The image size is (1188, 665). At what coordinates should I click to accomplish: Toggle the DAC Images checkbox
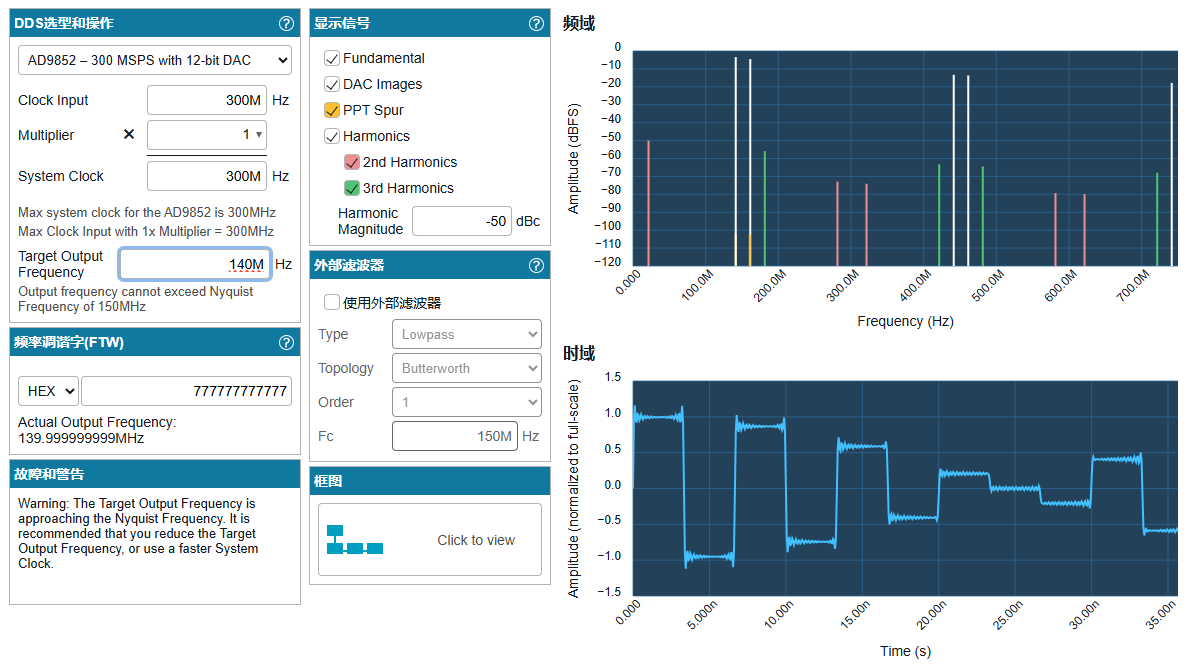coord(332,84)
